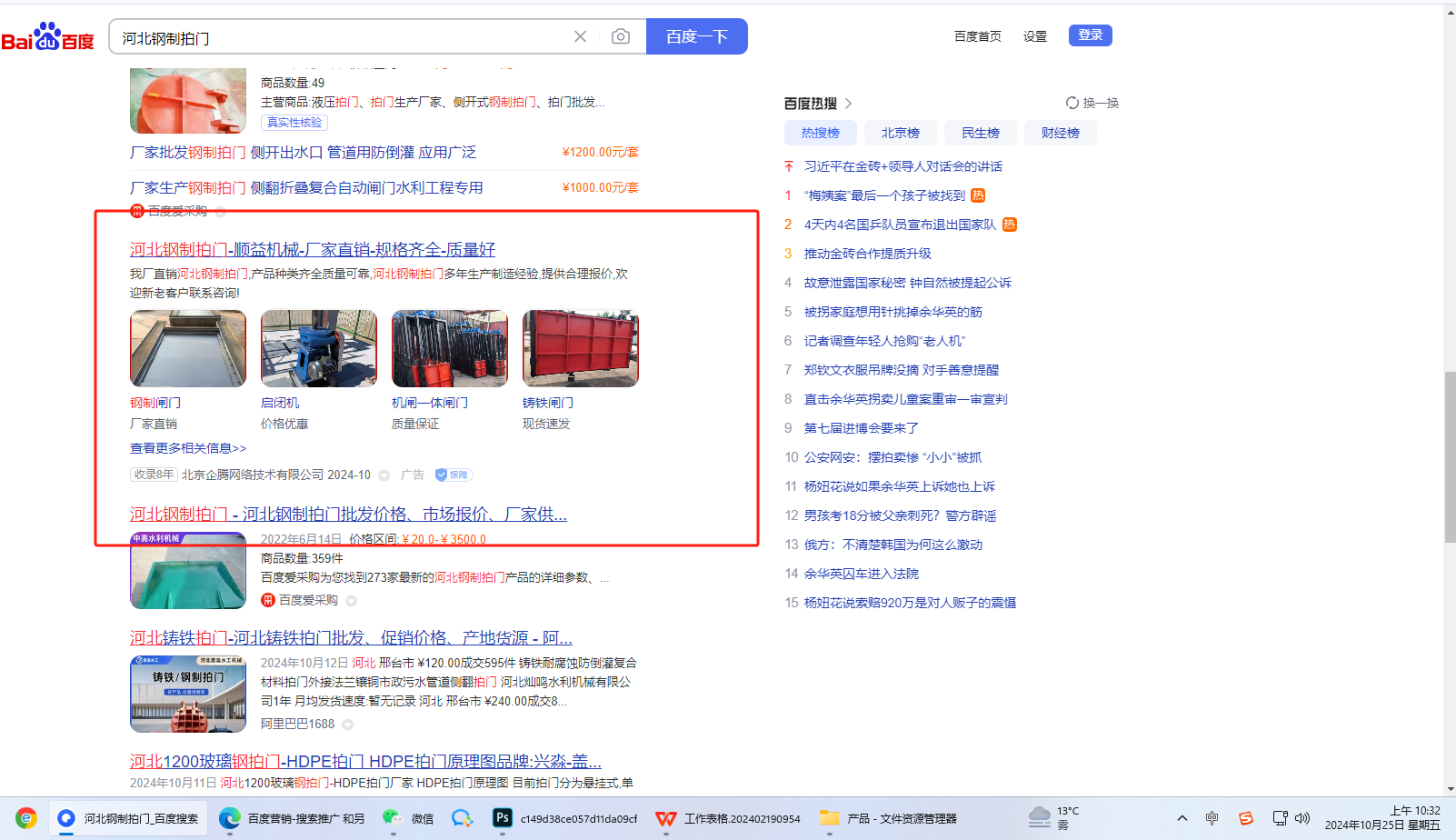Open the 铸铁/钢制拍门 result thumbnail

click(x=188, y=695)
